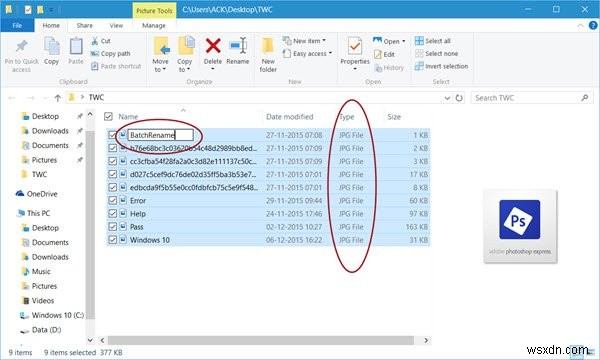Expand the Open button dropdown
The height and width of the screenshot is (360, 600).
pyautogui.click(x=403, y=41)
